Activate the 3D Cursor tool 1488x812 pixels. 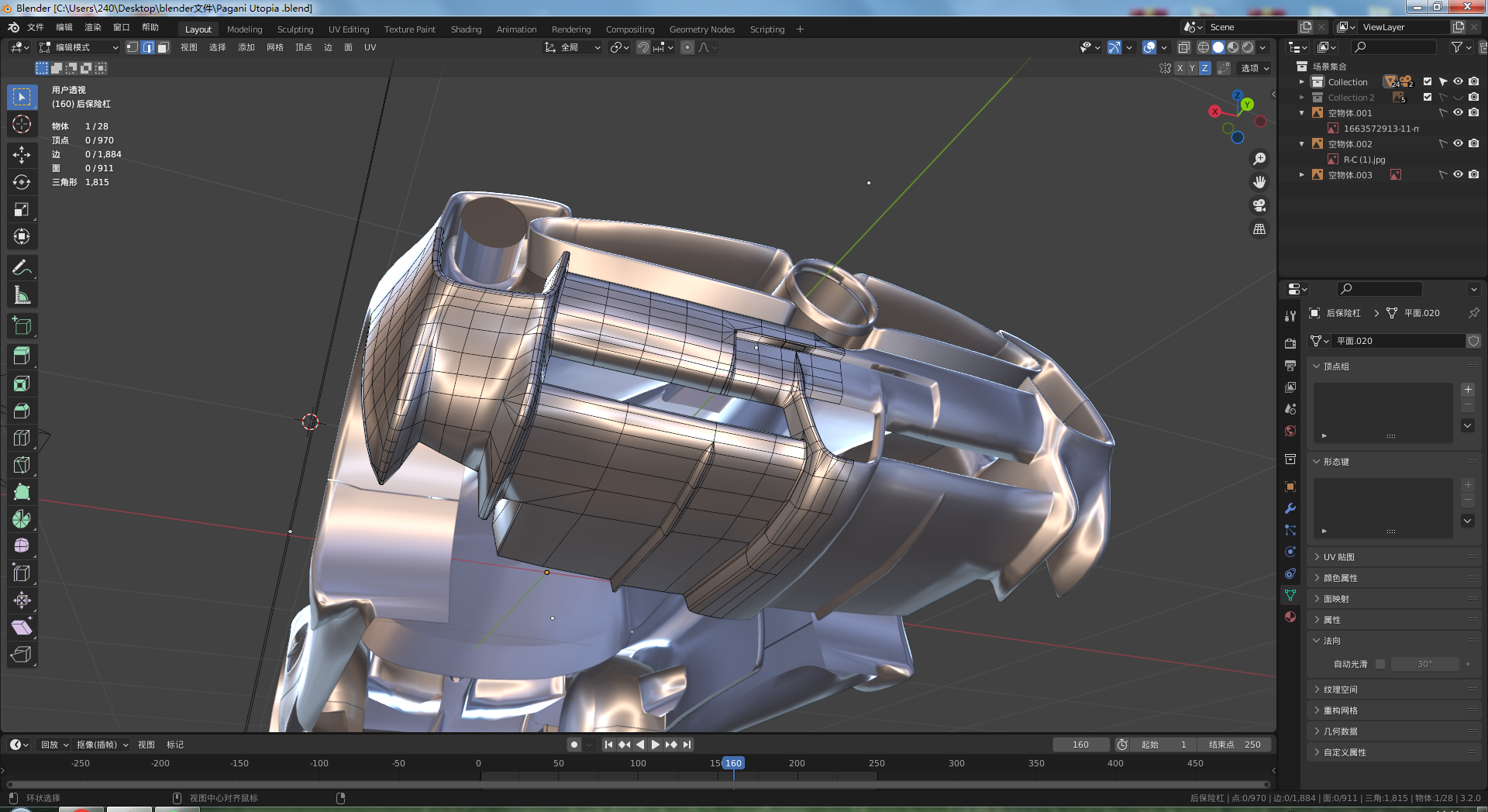pyautogui.click(x=22, y=124)
